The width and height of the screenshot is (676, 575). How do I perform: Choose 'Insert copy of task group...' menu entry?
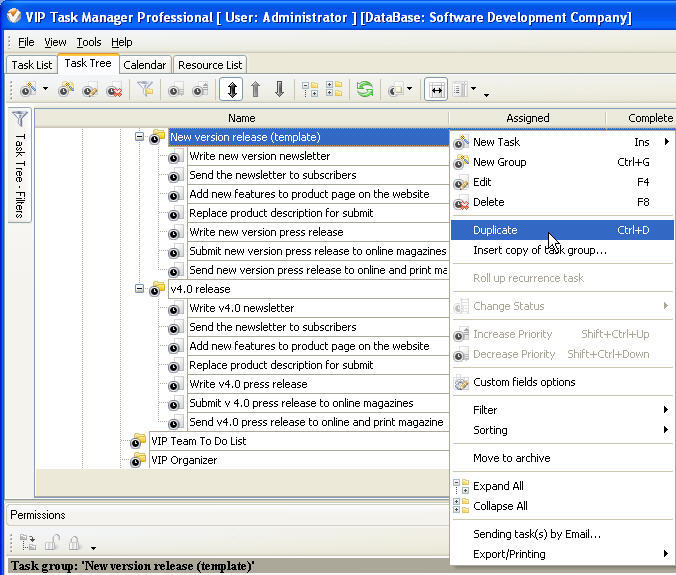click(x=562, y=250)
